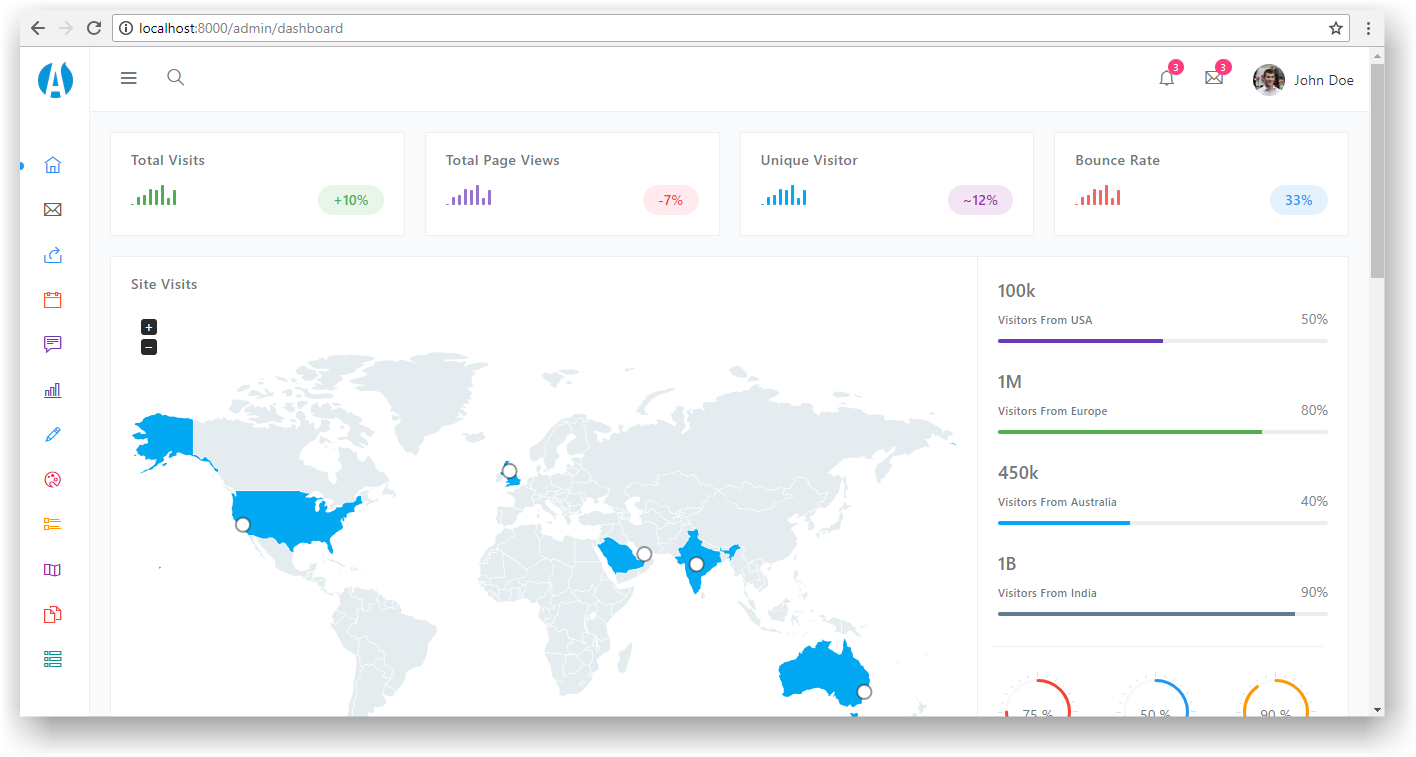Image resolution: width=1416 pixels, height=757 pixels.
Task: Click the green stacked rows sidebar icon
Action: click(53, 659)
